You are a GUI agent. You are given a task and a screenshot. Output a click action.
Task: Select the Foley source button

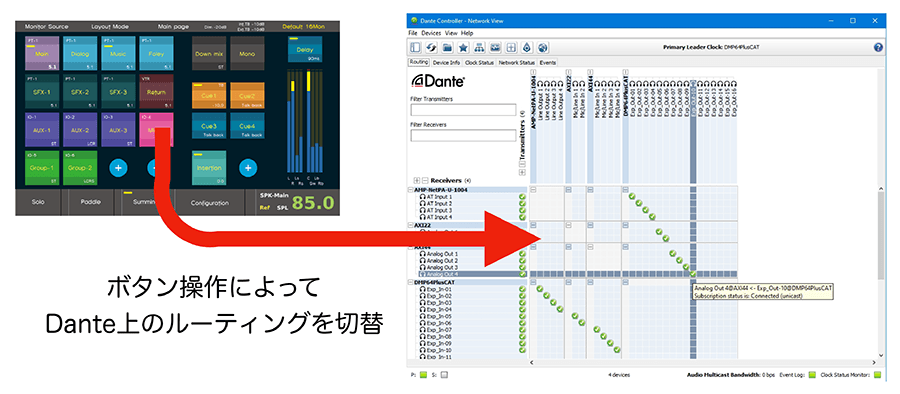point(156,53)
